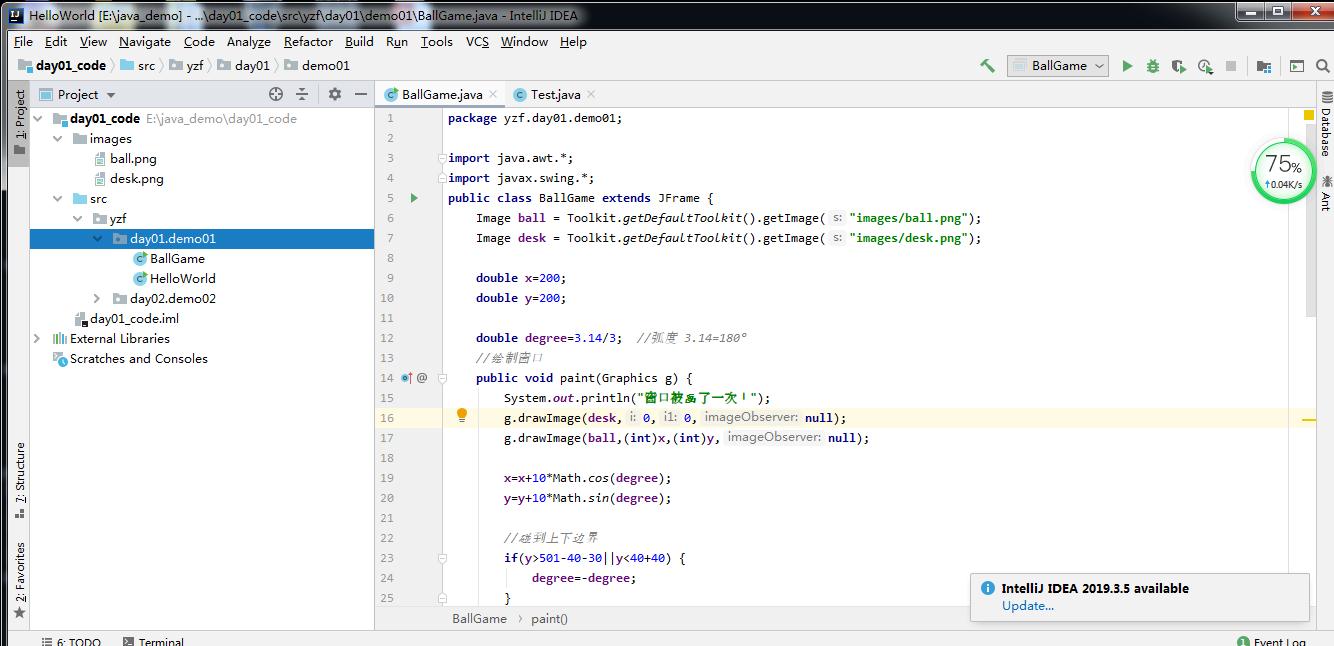The width and height of the screenshot is (1334, 646).
Task: Open Run Anything toolbar icon
Action: [1297, 66]
